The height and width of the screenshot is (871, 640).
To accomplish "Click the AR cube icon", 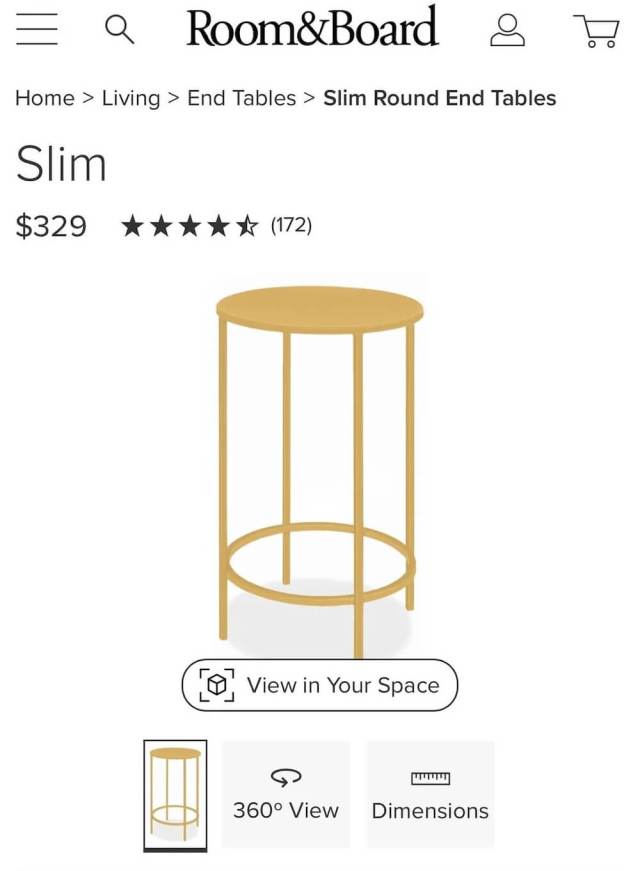I will [217, 685].
